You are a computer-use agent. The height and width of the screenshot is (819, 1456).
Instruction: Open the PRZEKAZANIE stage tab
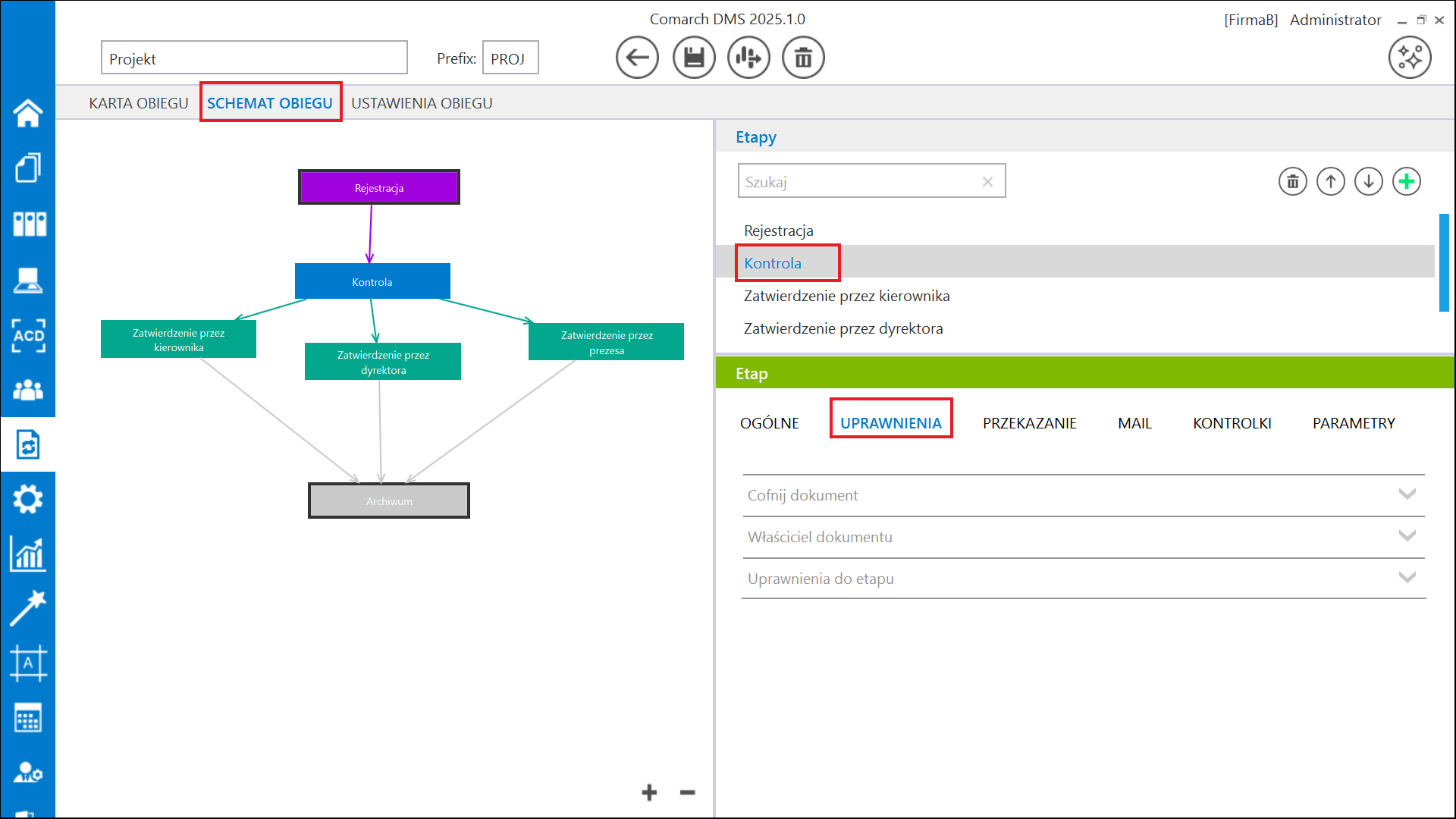point(1030,423)
